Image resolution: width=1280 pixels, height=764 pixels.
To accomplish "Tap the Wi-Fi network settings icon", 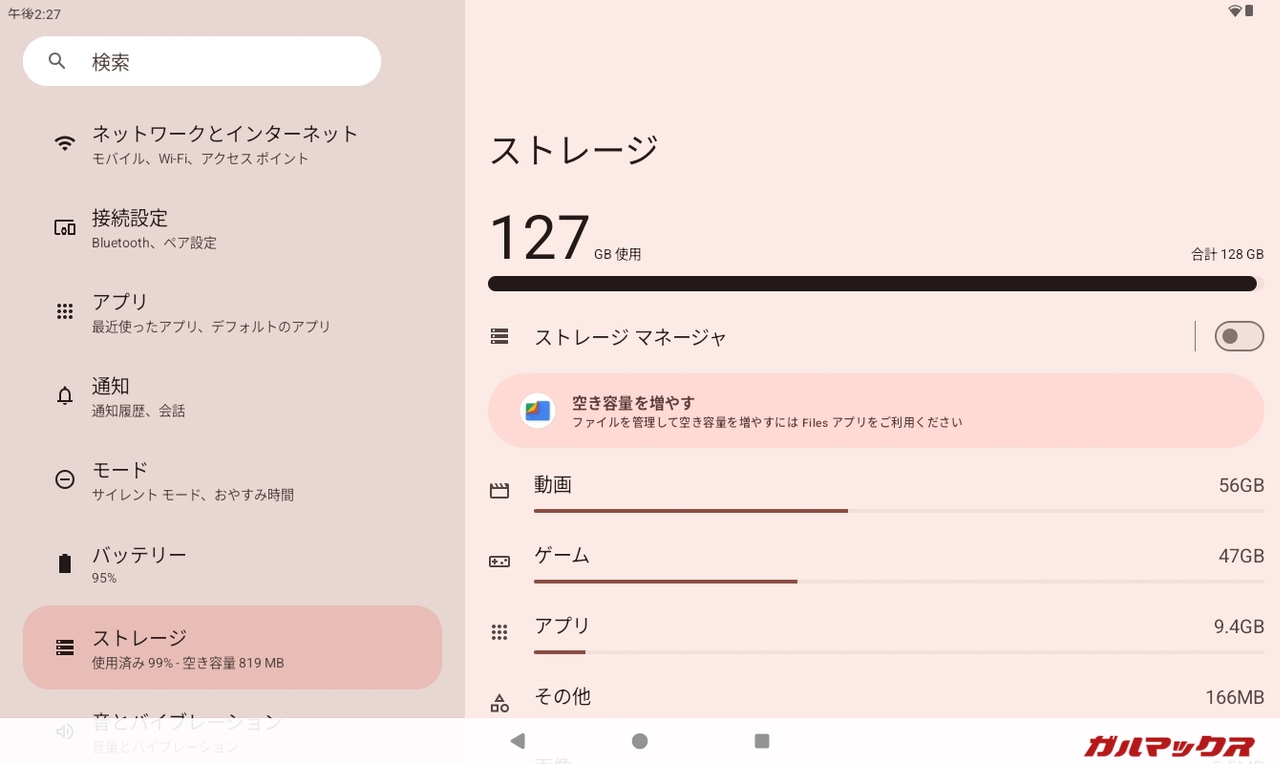I will [x=65, y=143].
